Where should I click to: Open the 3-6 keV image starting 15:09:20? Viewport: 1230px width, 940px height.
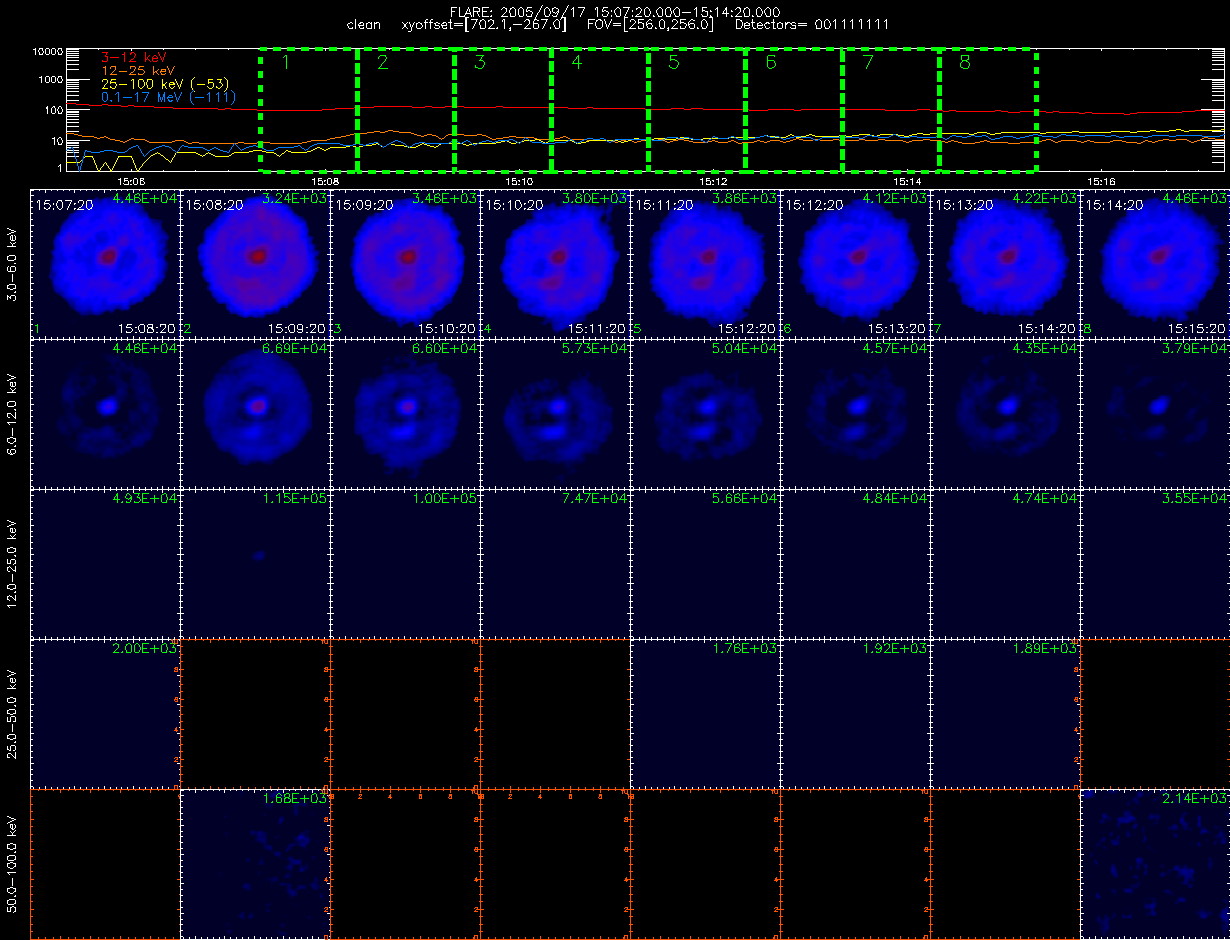point(406,263)
